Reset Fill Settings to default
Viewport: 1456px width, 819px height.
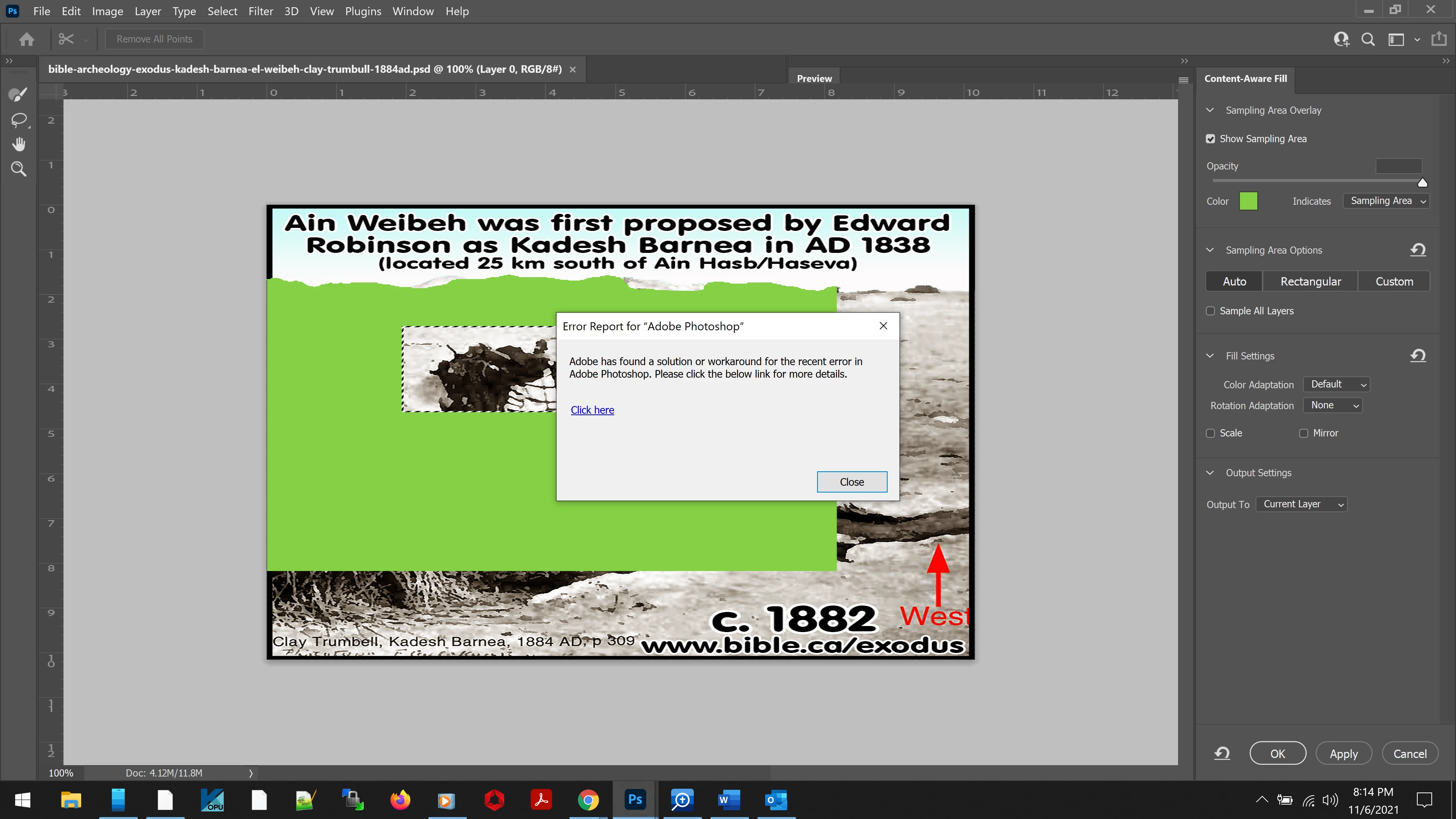coord(1418,356)
